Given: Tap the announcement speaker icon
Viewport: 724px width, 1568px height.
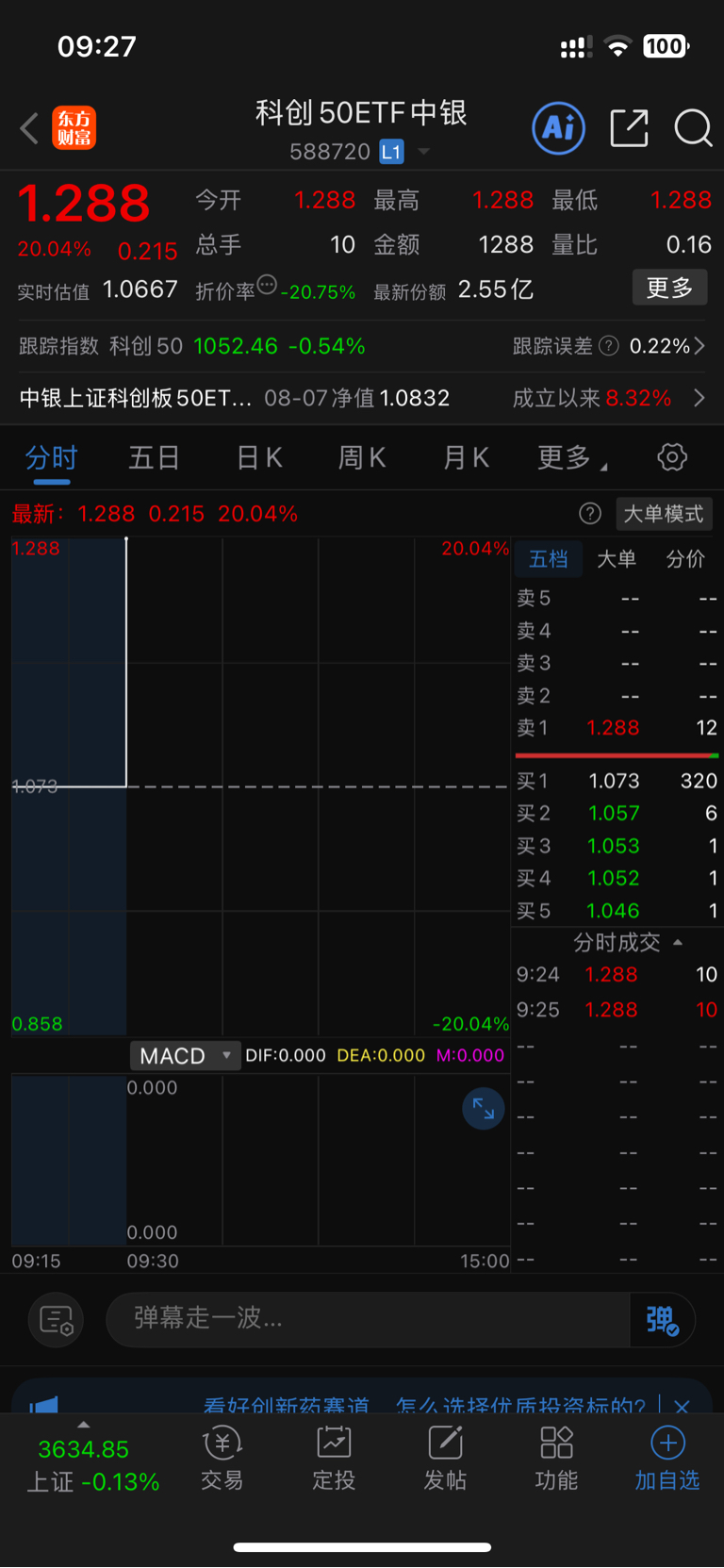Looking at the screenshot, I should pos(43,1405).
